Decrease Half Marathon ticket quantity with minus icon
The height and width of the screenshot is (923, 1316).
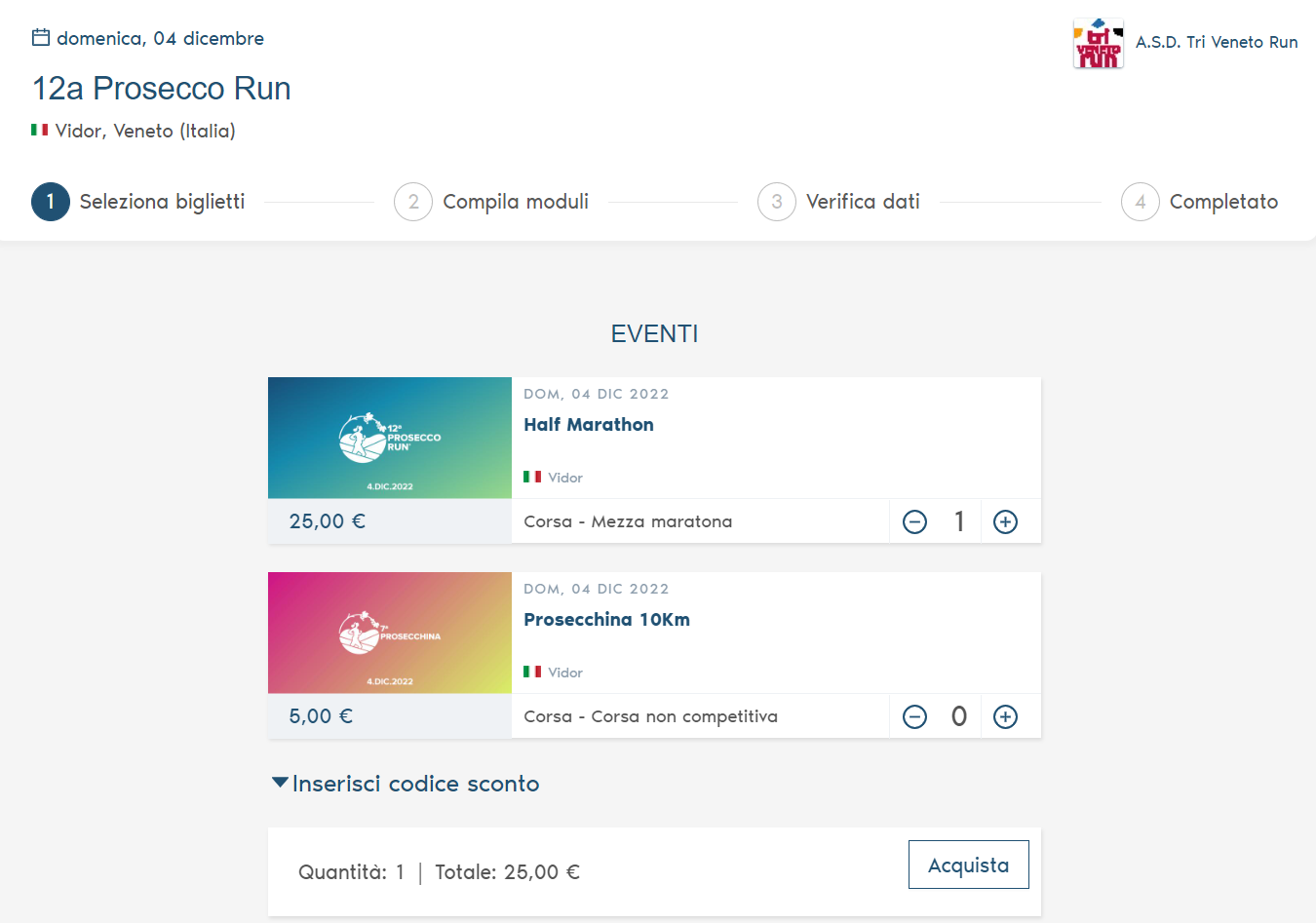pos(914,522)
